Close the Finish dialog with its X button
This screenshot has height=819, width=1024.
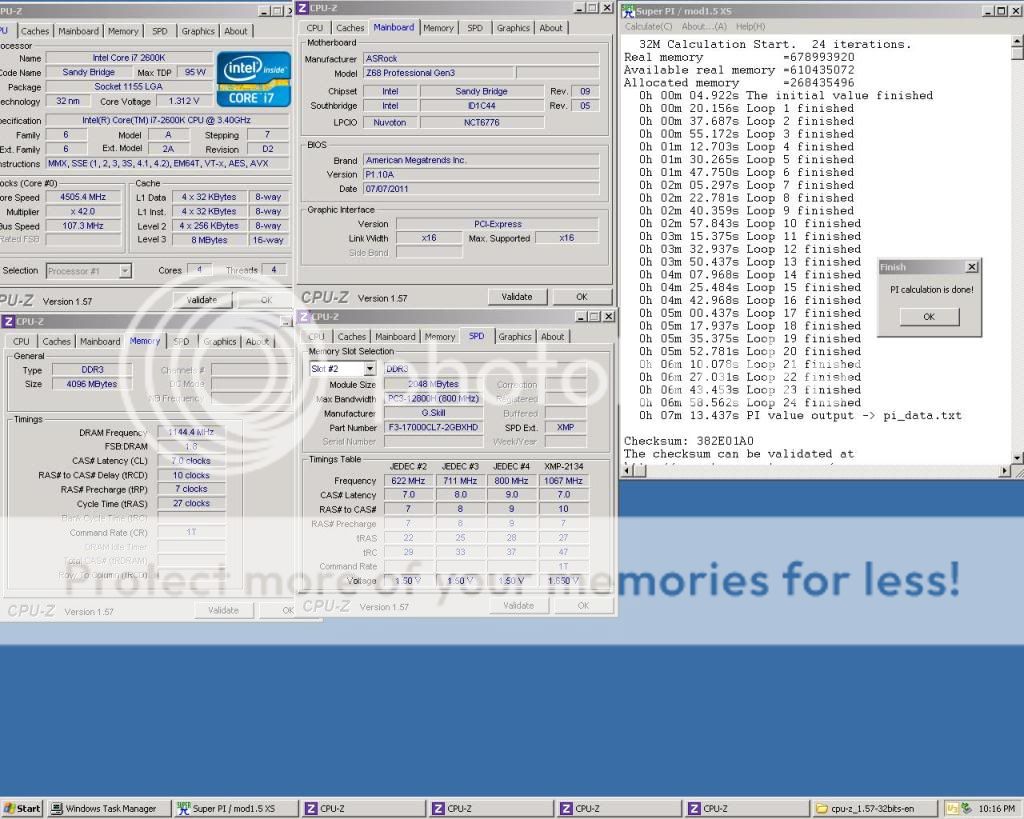point(971,267)
